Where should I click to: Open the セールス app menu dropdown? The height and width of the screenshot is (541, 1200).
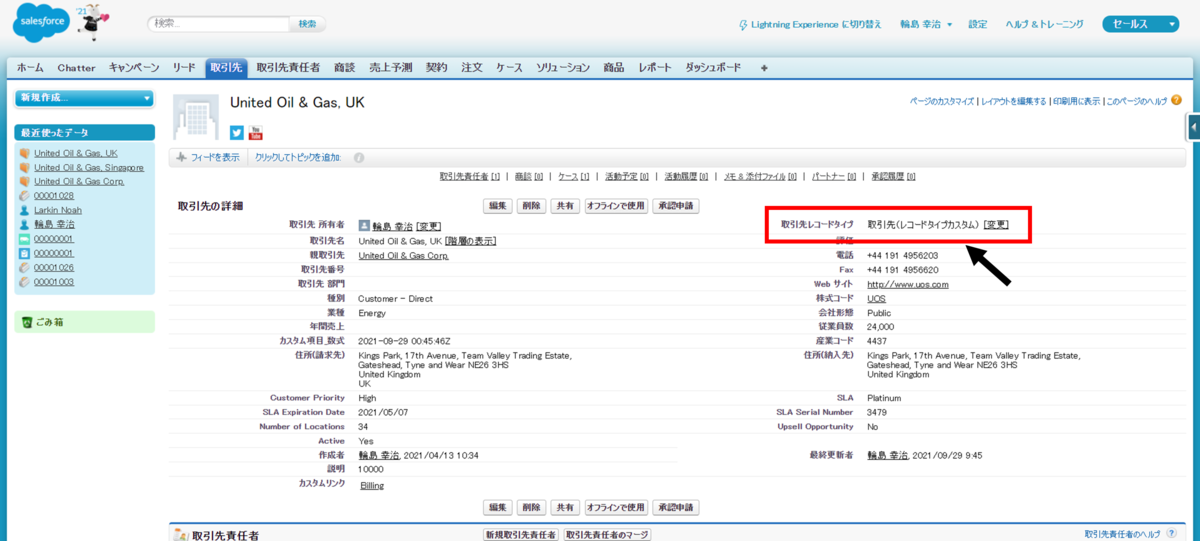tap(1143, 24)
